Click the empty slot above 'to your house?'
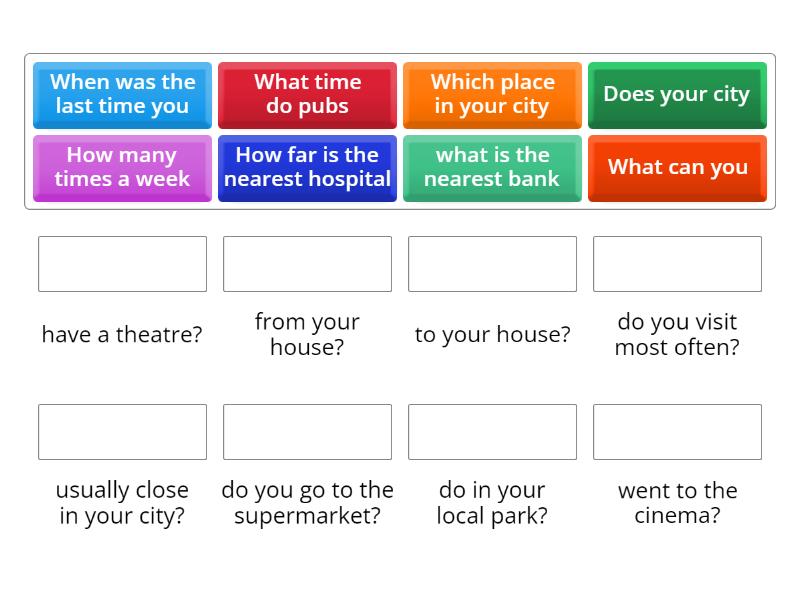The width and height of the screenshot is (800, 600). 492,264
